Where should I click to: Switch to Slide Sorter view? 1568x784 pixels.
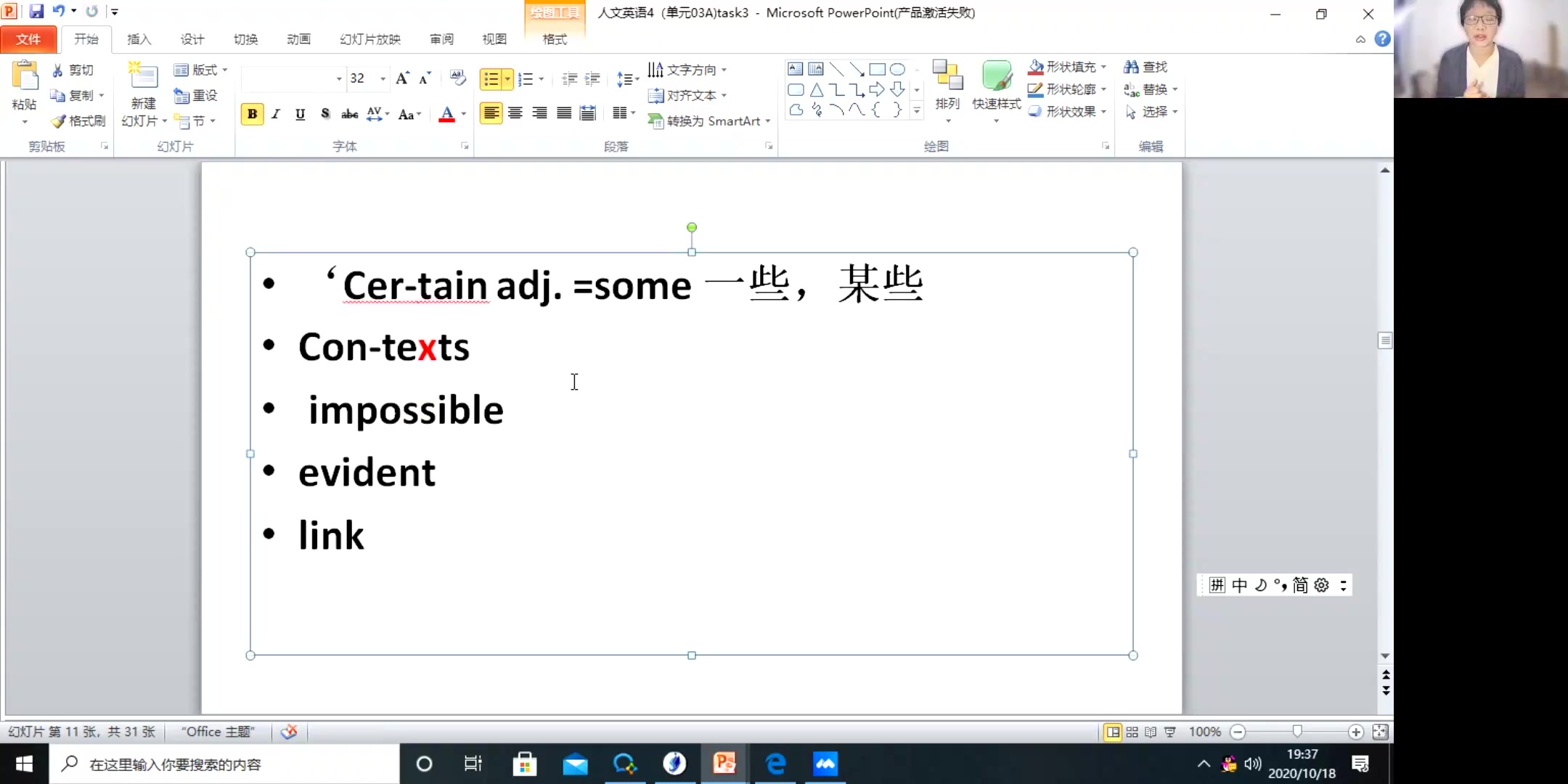[1132, 732]
